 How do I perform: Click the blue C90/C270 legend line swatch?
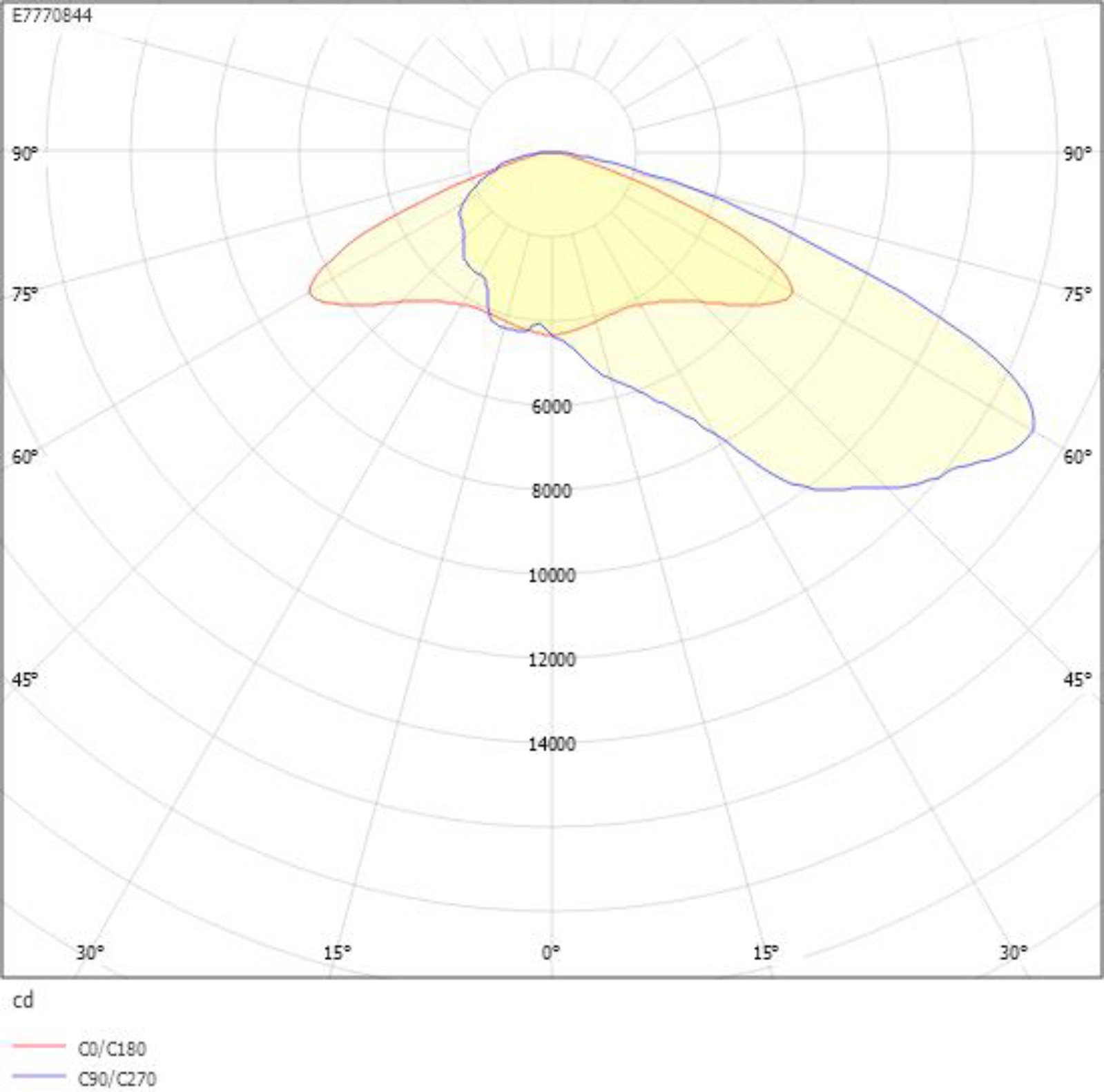[39, 1076]
